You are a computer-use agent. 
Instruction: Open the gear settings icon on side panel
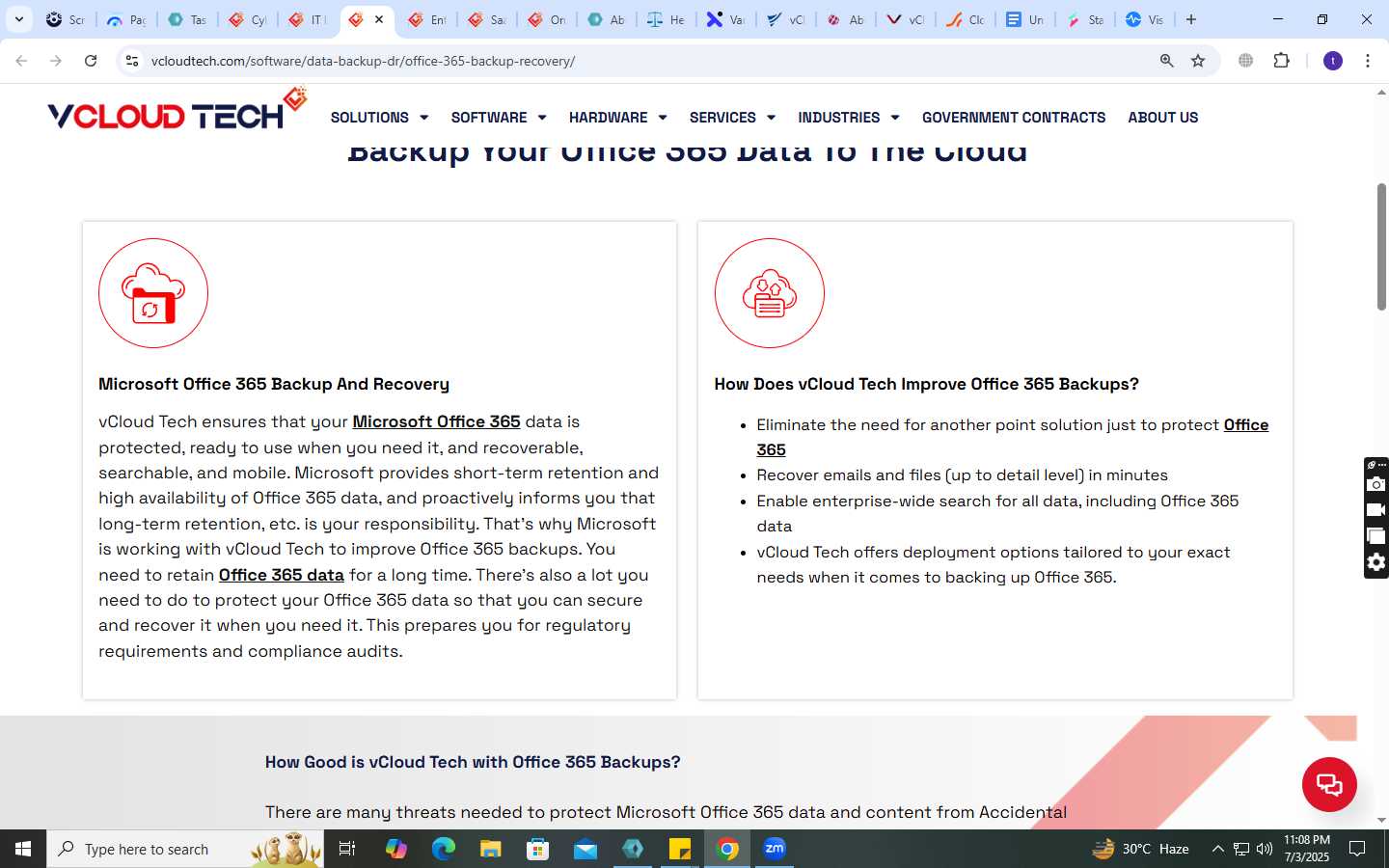(1376, 562)
